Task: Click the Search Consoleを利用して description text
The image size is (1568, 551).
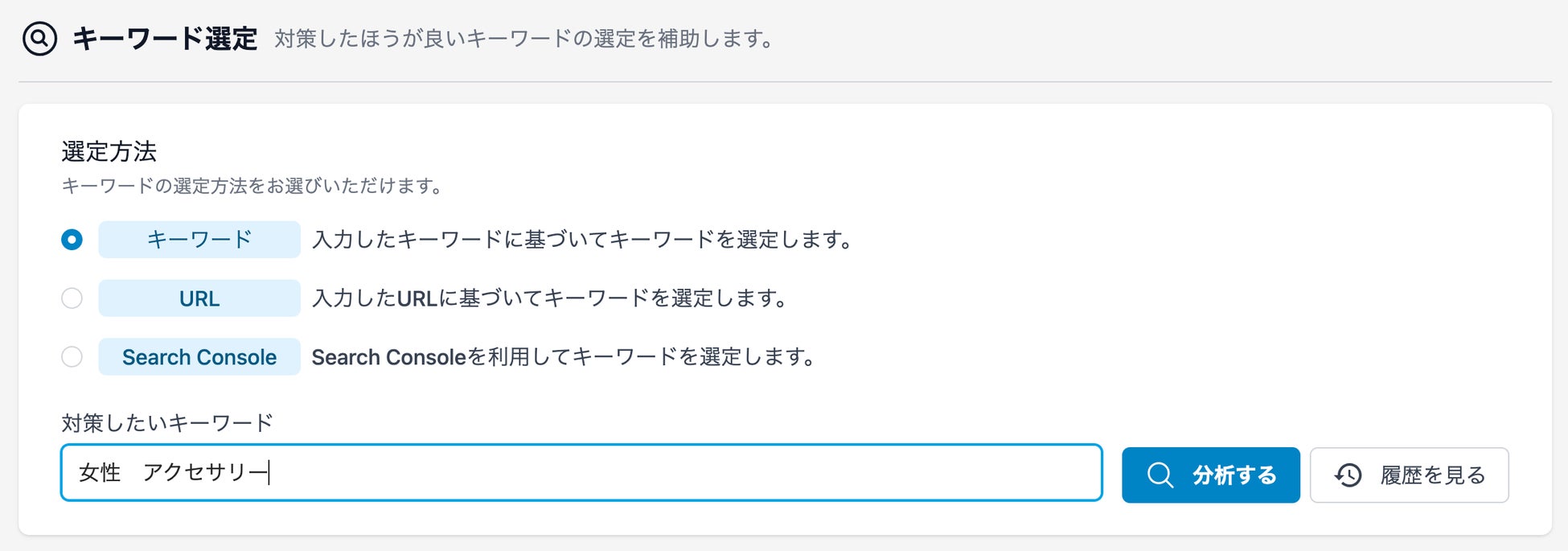Action: pos(563,357)
